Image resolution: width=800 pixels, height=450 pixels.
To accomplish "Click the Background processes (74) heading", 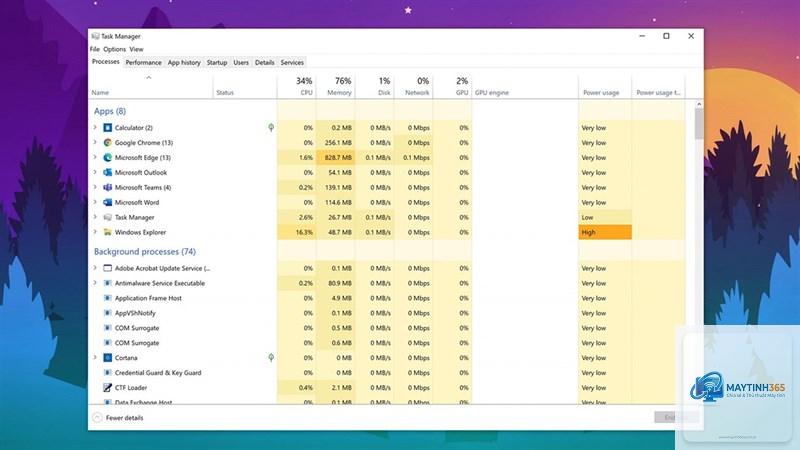I will [145, 252].
